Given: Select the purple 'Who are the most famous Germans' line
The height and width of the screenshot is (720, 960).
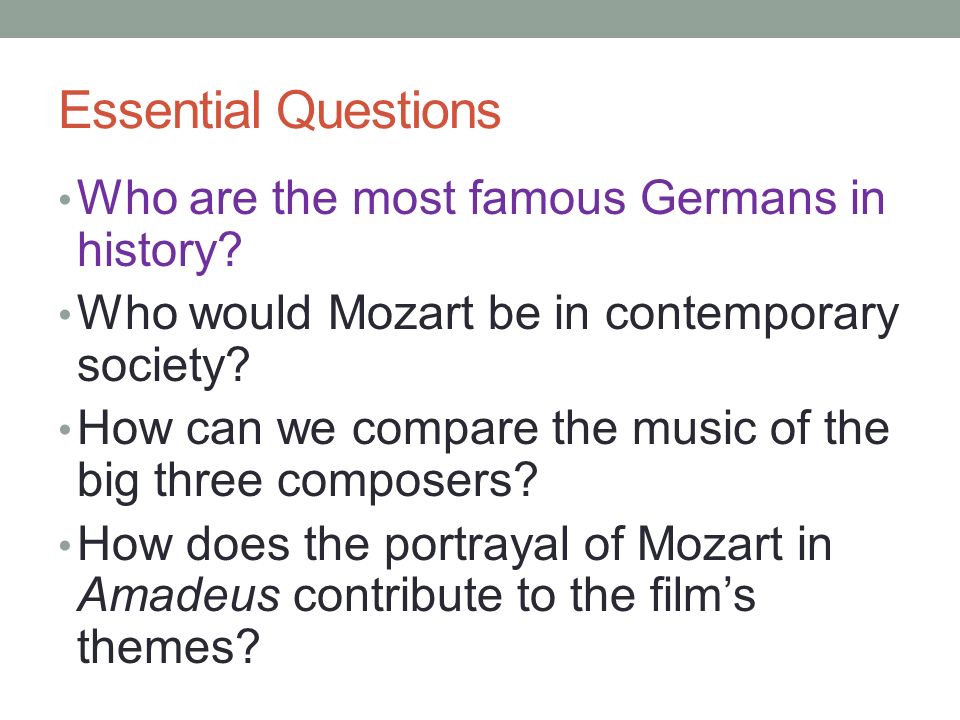Looking at the screenshot, I should point(481,198).
